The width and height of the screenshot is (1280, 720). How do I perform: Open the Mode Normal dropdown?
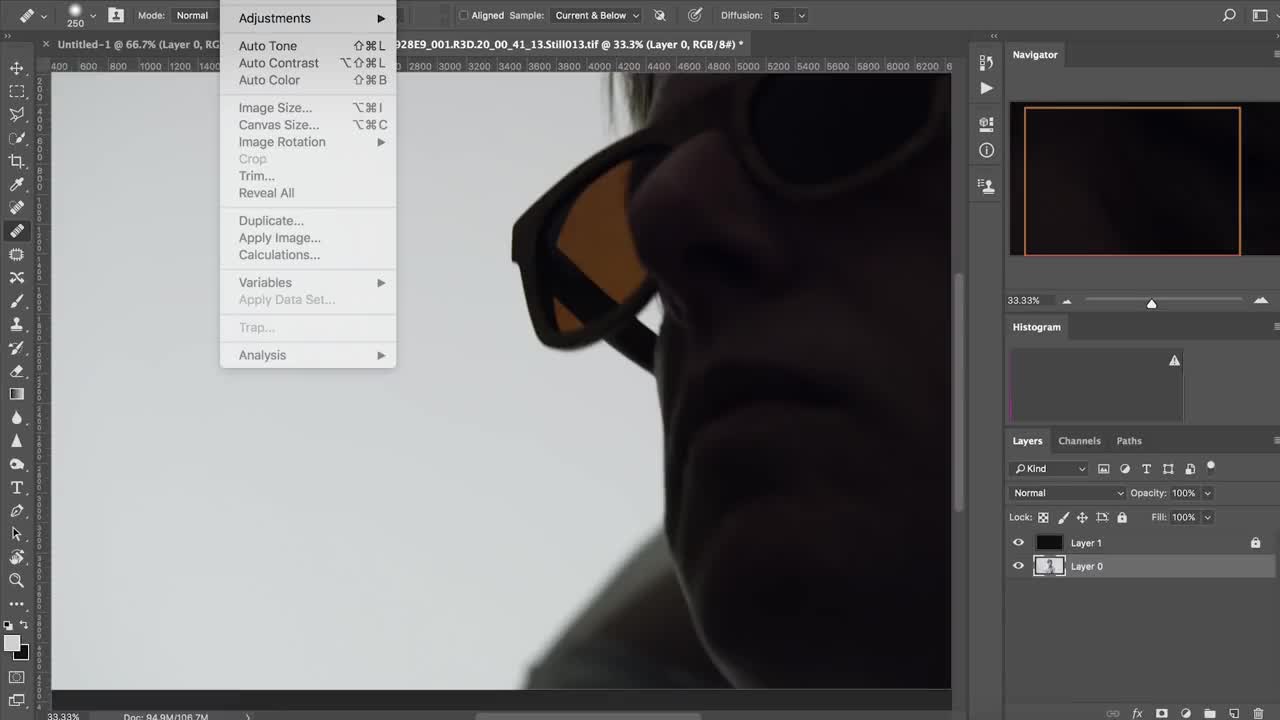point(194,15)
